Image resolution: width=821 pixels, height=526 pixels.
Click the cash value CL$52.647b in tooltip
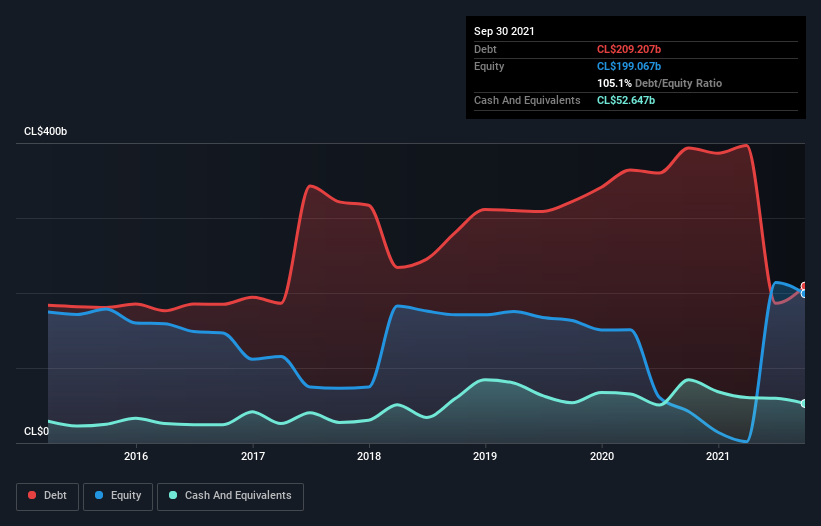[x=626, y=100]
